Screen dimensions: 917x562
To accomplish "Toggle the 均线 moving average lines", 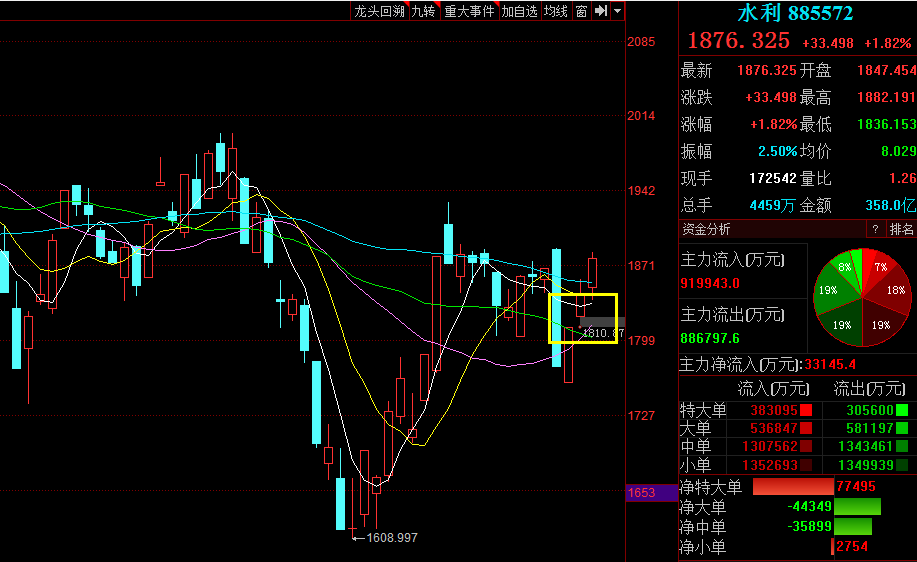I will [556, 11].
